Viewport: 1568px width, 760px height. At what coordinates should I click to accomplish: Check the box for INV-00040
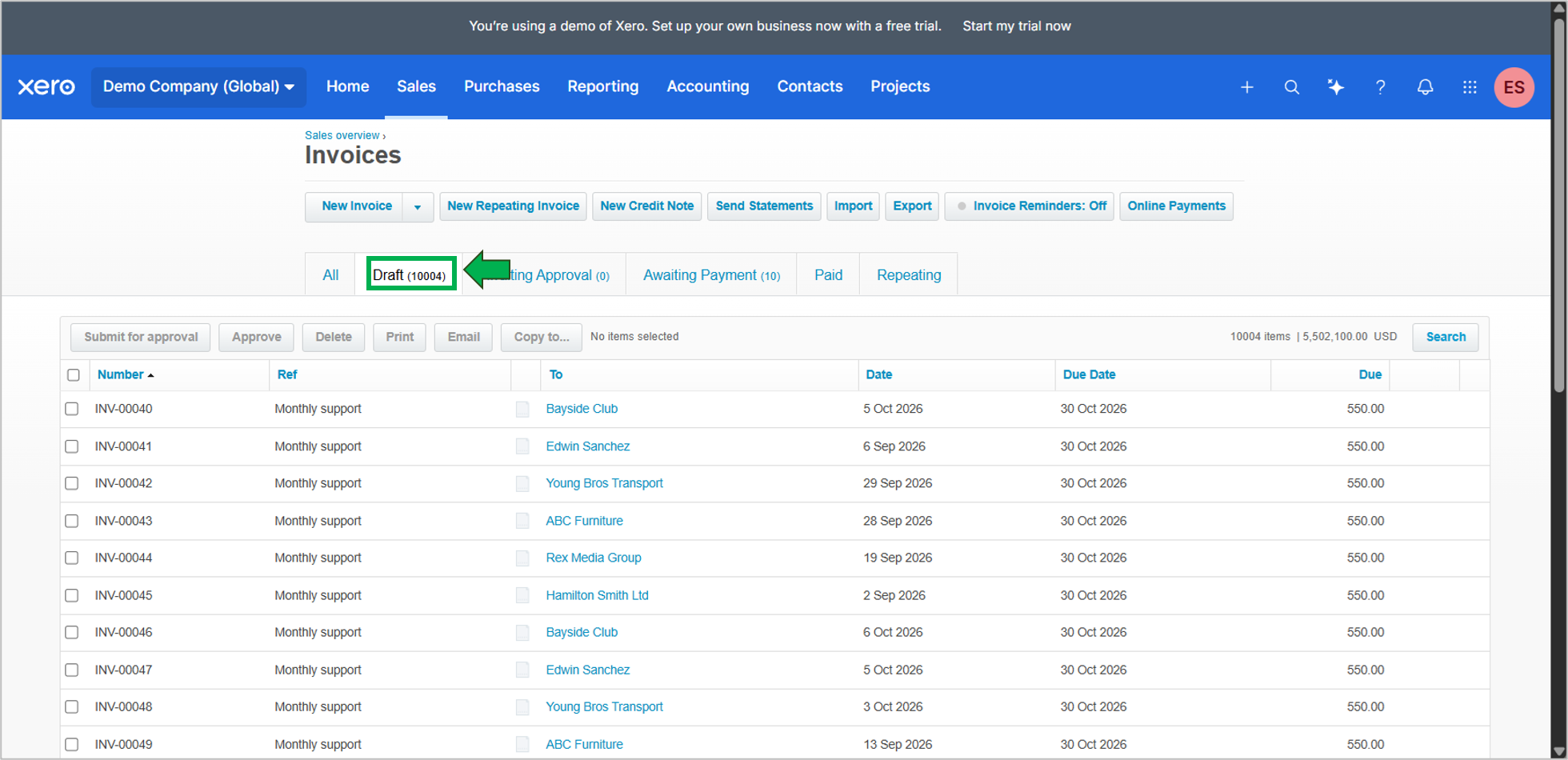[72, 409]
